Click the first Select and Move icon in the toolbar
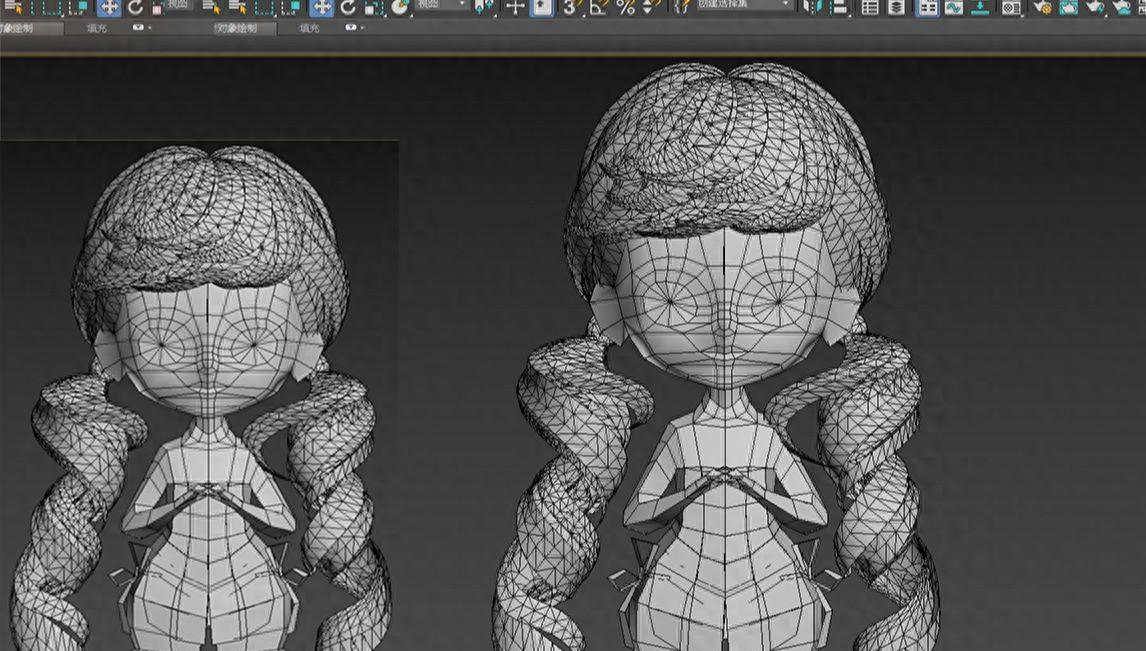 [x=109, y=7]
